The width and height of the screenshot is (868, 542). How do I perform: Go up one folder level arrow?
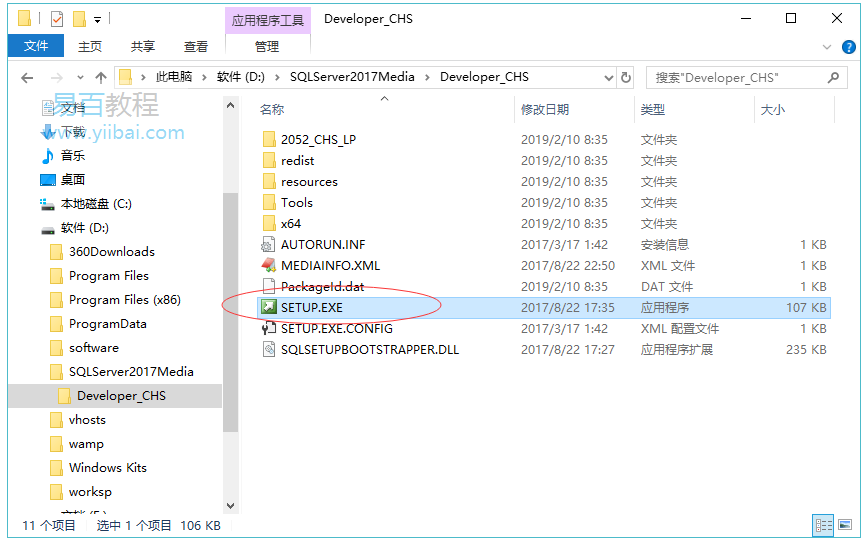[101, 78]
